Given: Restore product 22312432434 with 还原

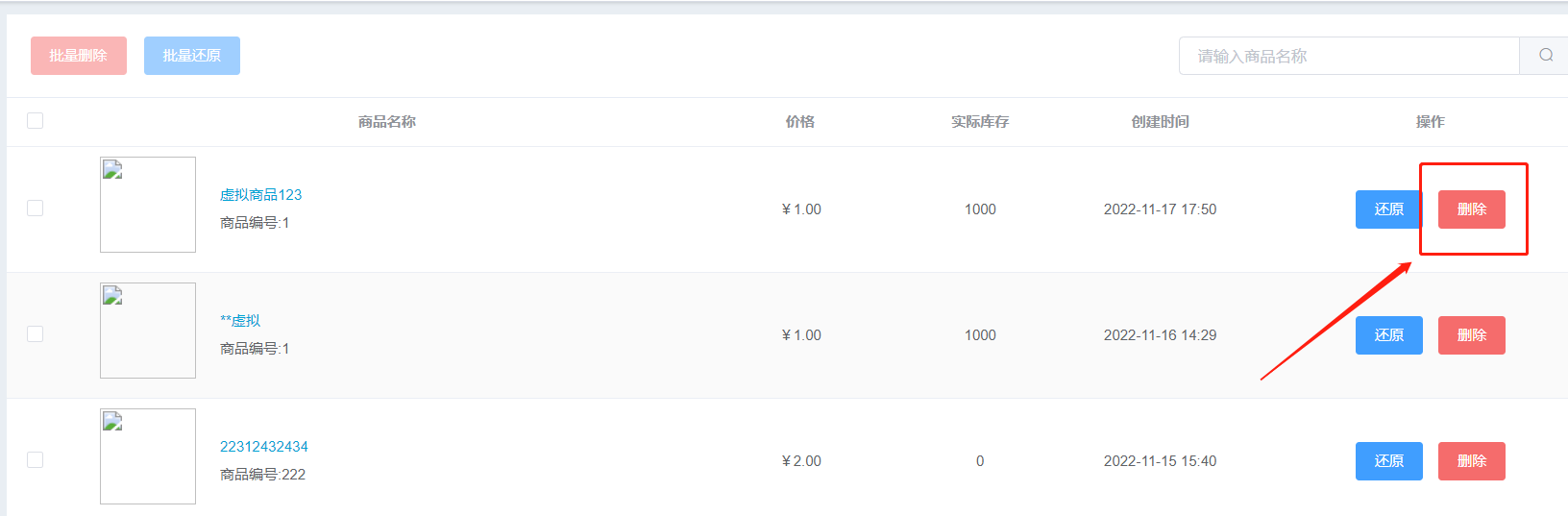Looking at the screenshot, I should click(x=1389, y=461).
